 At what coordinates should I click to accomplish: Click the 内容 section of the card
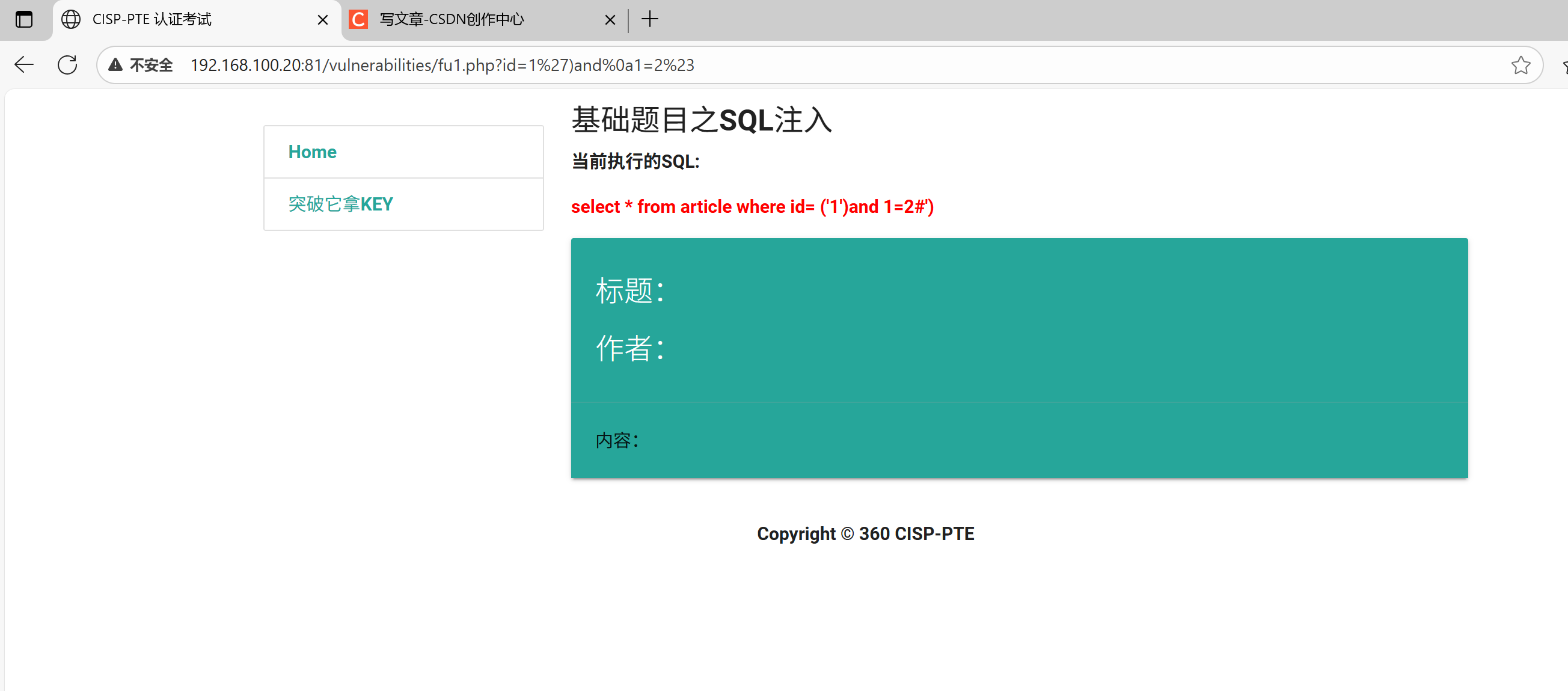click(x=617, y=440)
